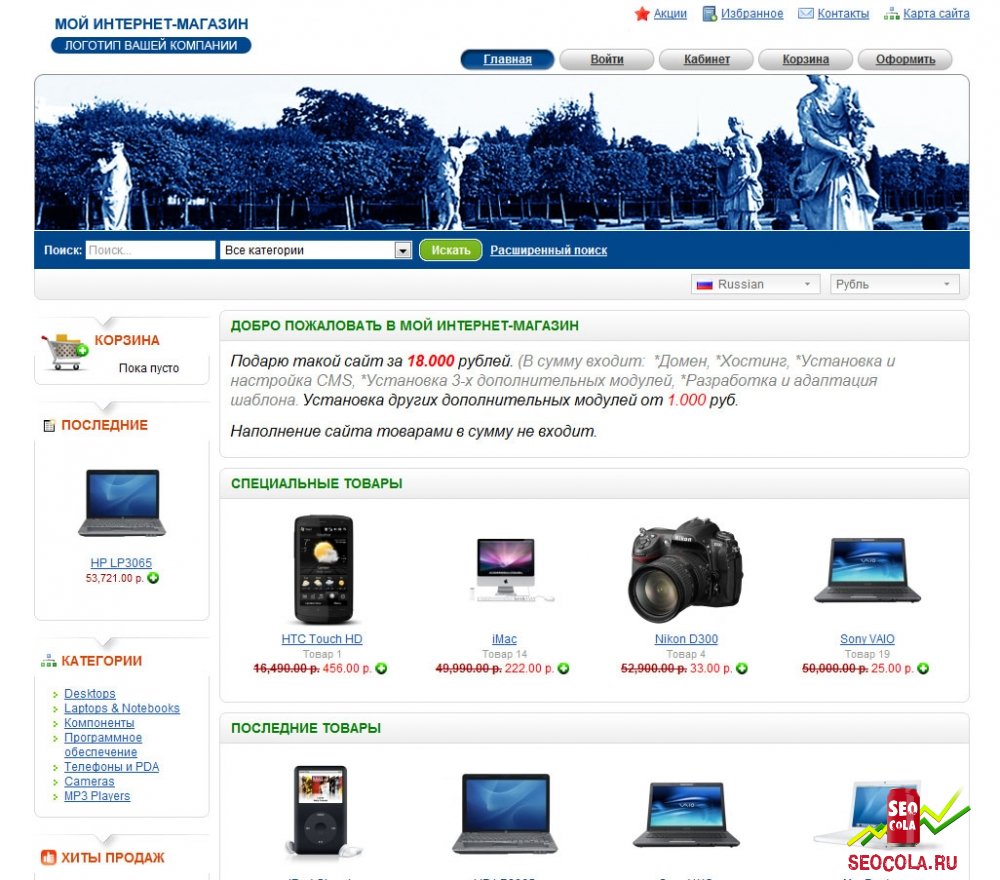This screenshot has height=880, width=1000.
Task: Click the Избранное bookmark icon
Action: (709, 13)
